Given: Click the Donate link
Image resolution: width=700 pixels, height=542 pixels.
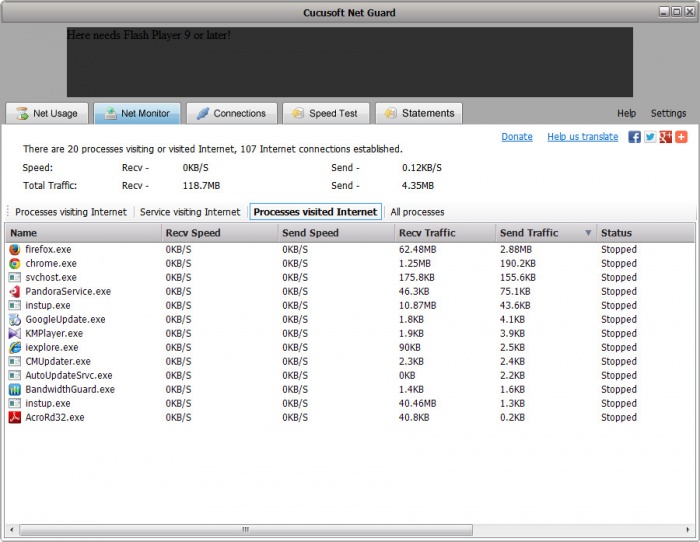Looking at the screenshot, I should click(516, 137).
